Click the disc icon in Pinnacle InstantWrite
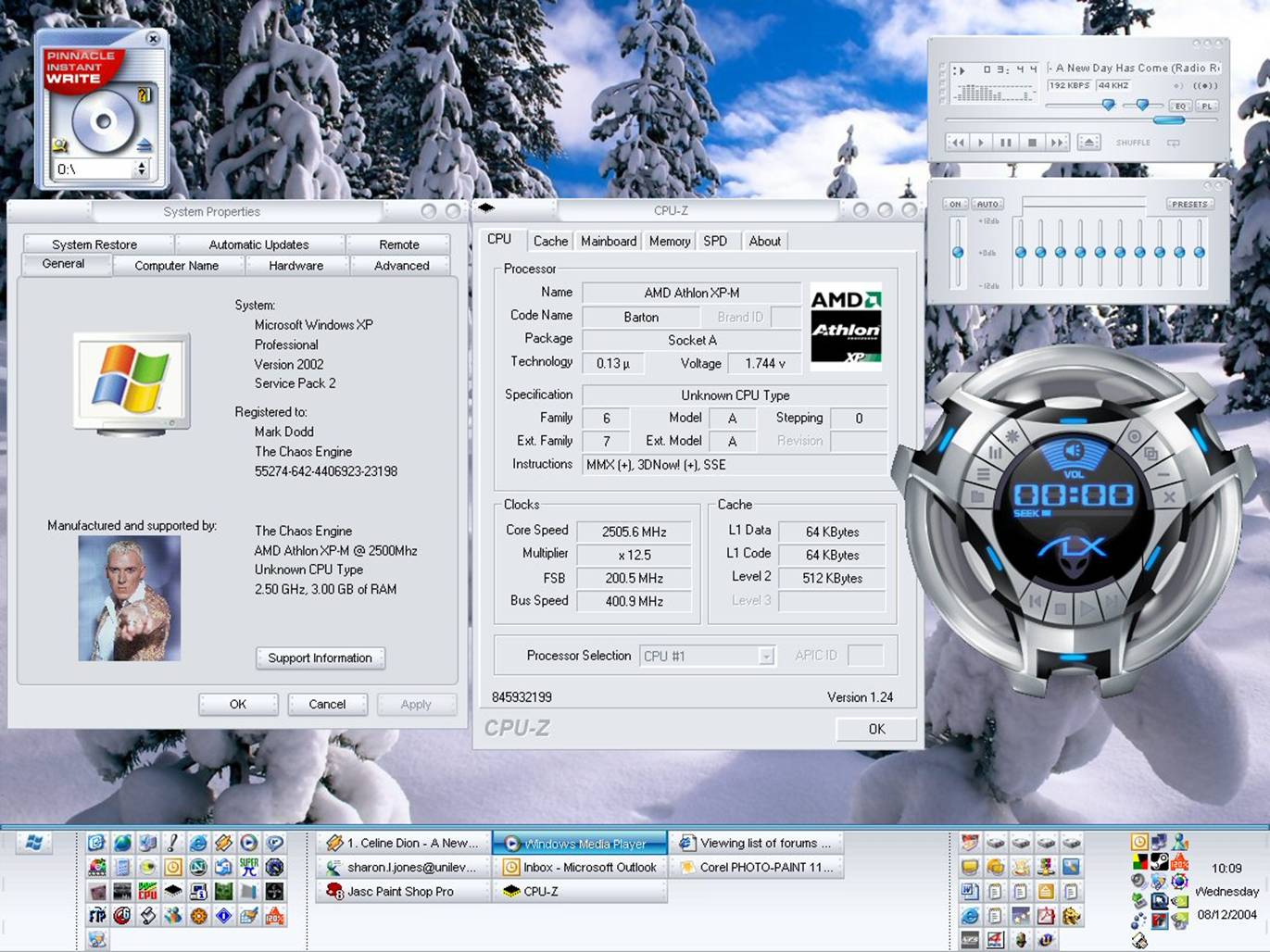This screenshot has height=952, width=1270. pos(104,121)
